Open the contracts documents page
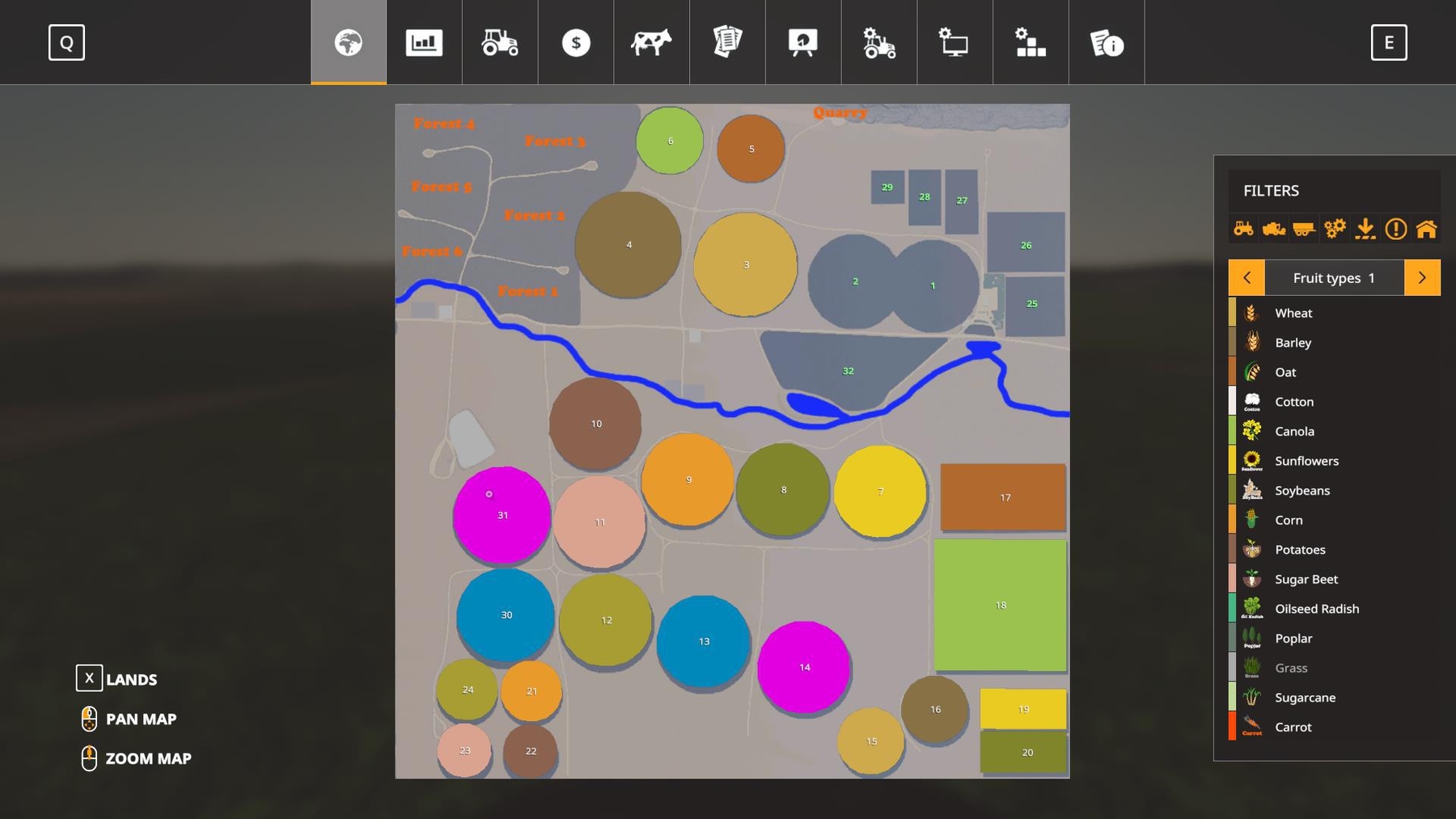The image size is (1456, 819). click(x=727, y=43)
